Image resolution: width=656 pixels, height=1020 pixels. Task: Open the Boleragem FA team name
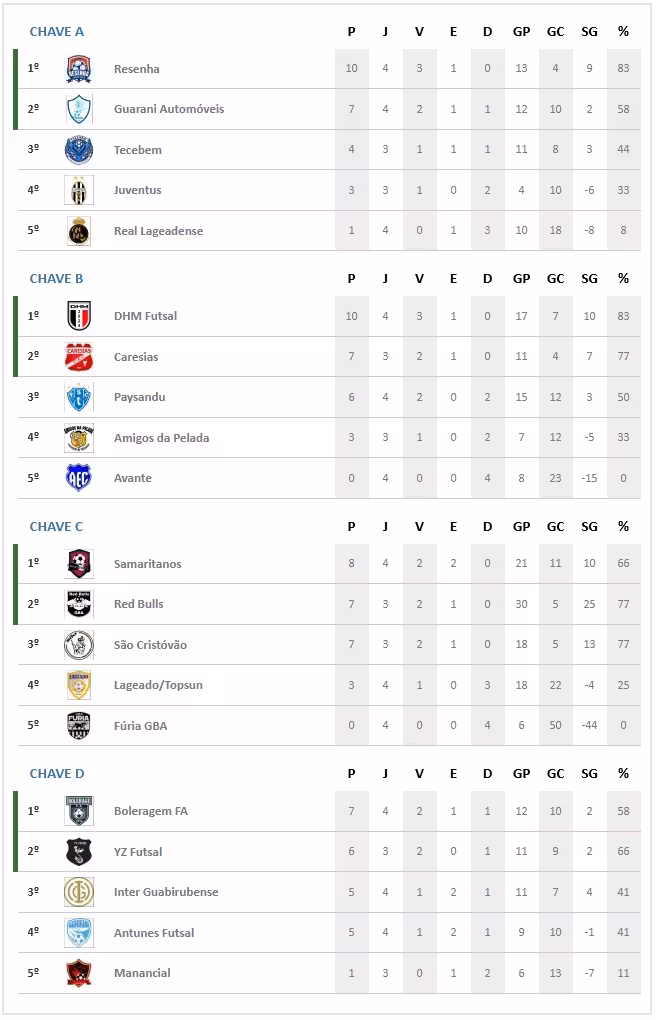(151, 811)
